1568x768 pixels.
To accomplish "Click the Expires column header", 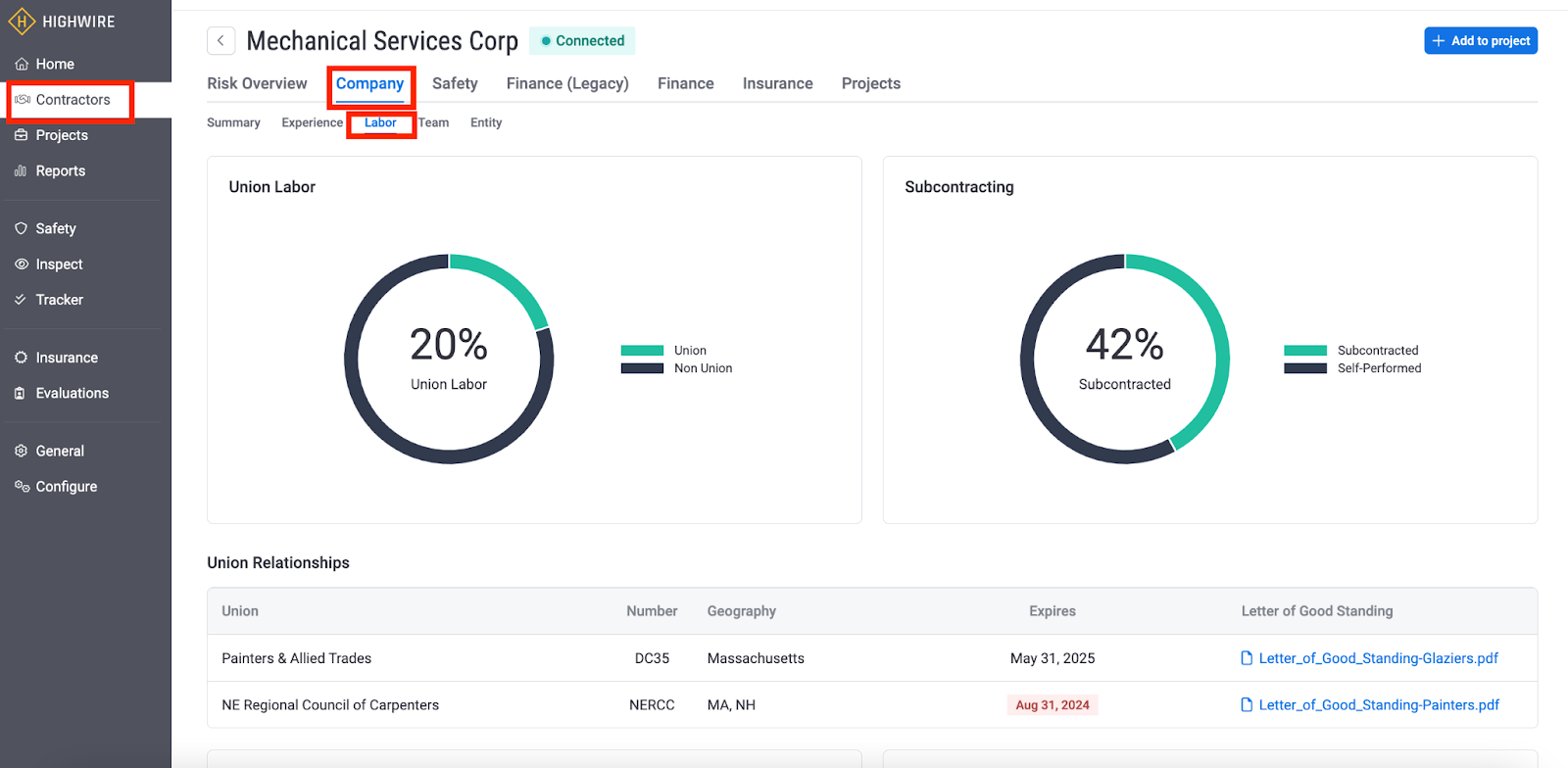I will tap(1053, 611).
